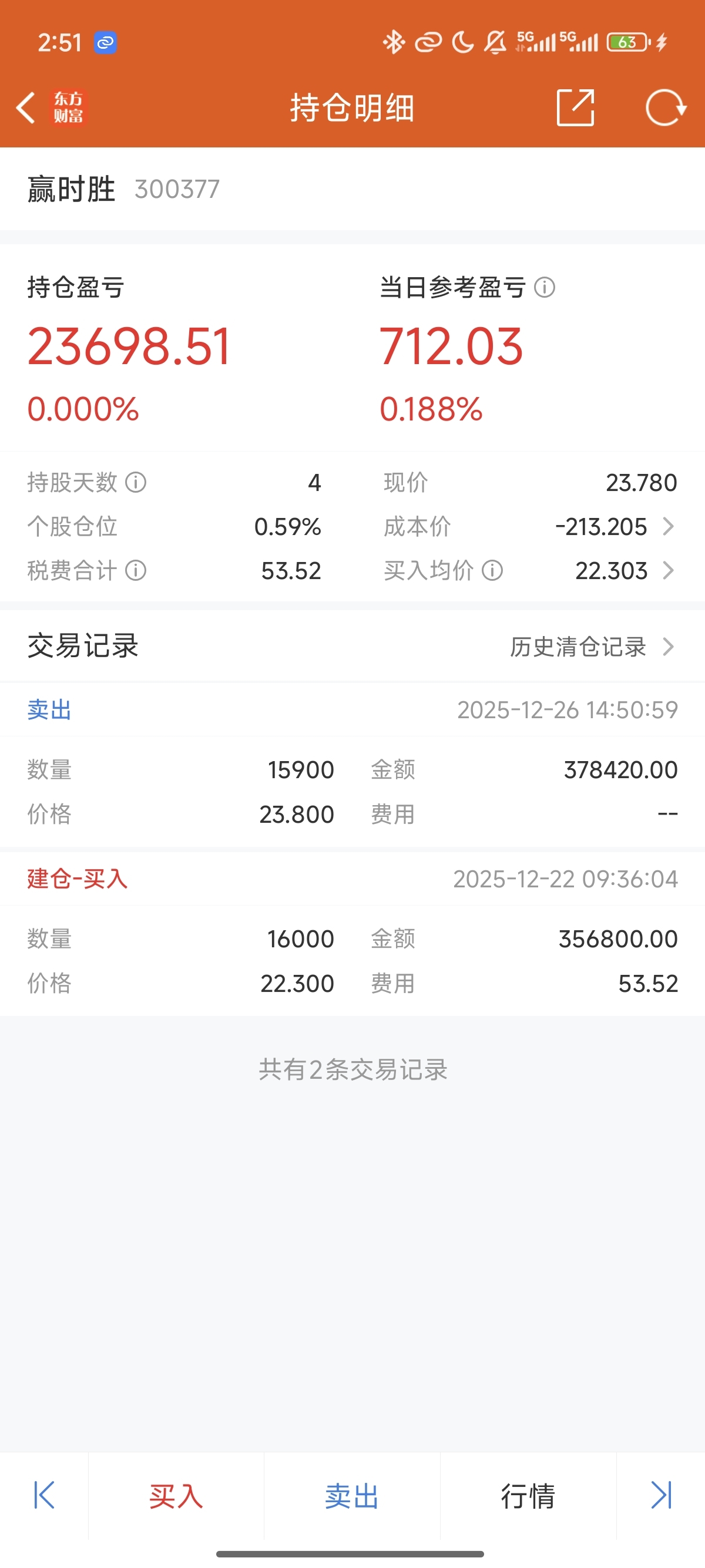Open info icon beside 当日参考盈亏
The image size is (705, 1568).
point(544,287)
